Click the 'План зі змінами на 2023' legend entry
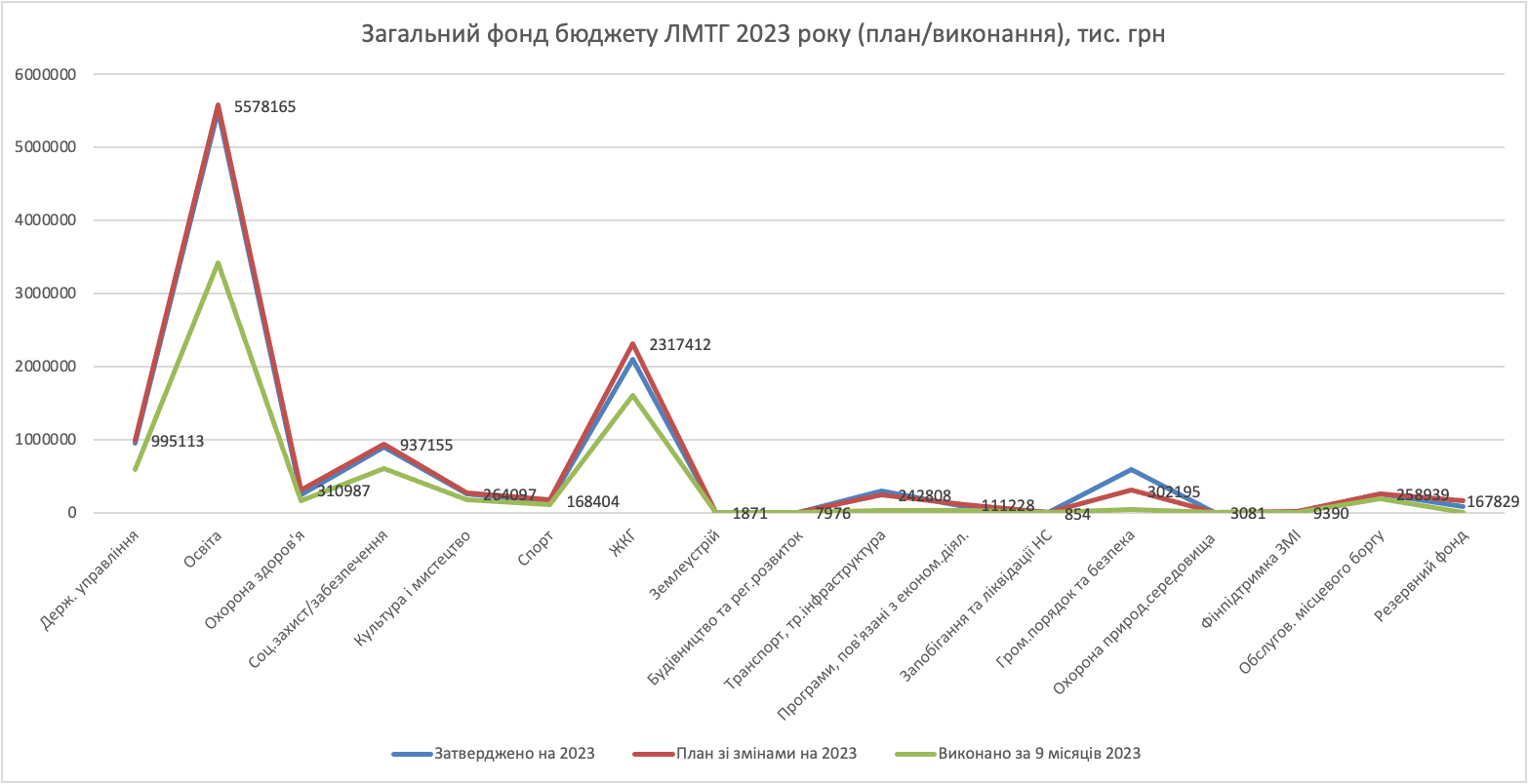 point(744,754)
